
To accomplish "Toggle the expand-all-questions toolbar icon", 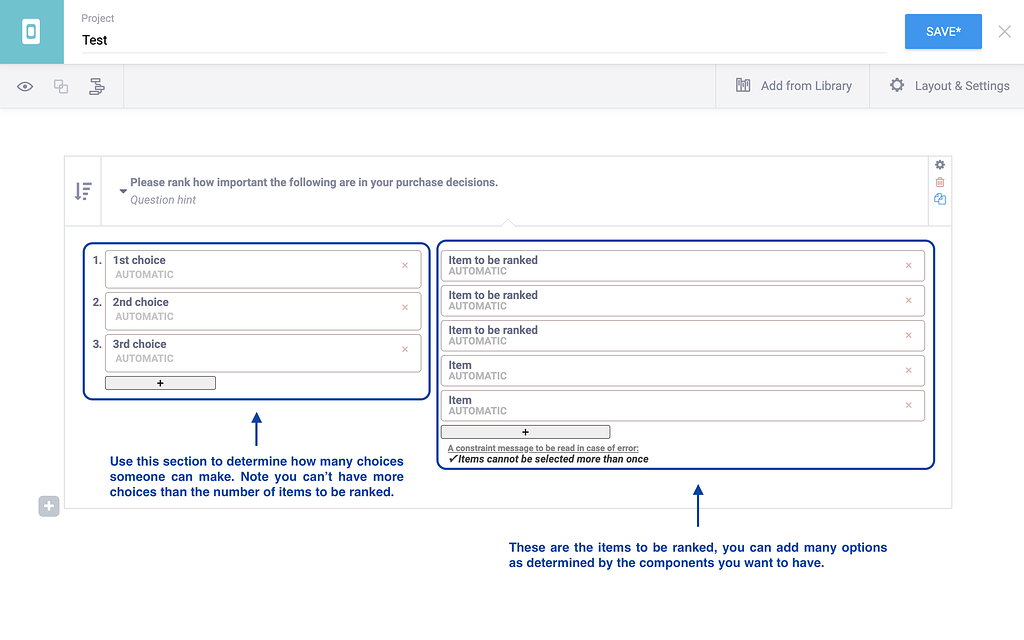I will (61, 87).
